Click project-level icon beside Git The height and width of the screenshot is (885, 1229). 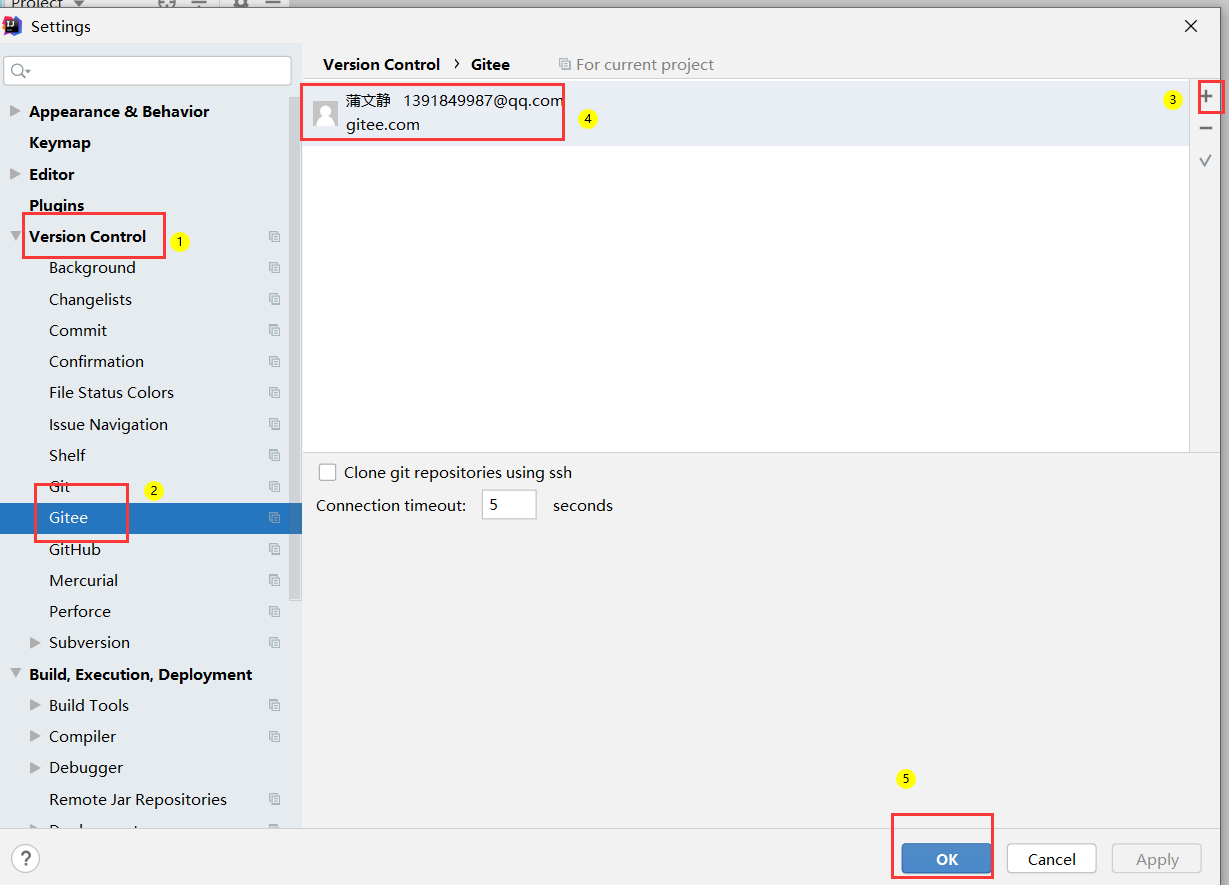pos(274,487)
